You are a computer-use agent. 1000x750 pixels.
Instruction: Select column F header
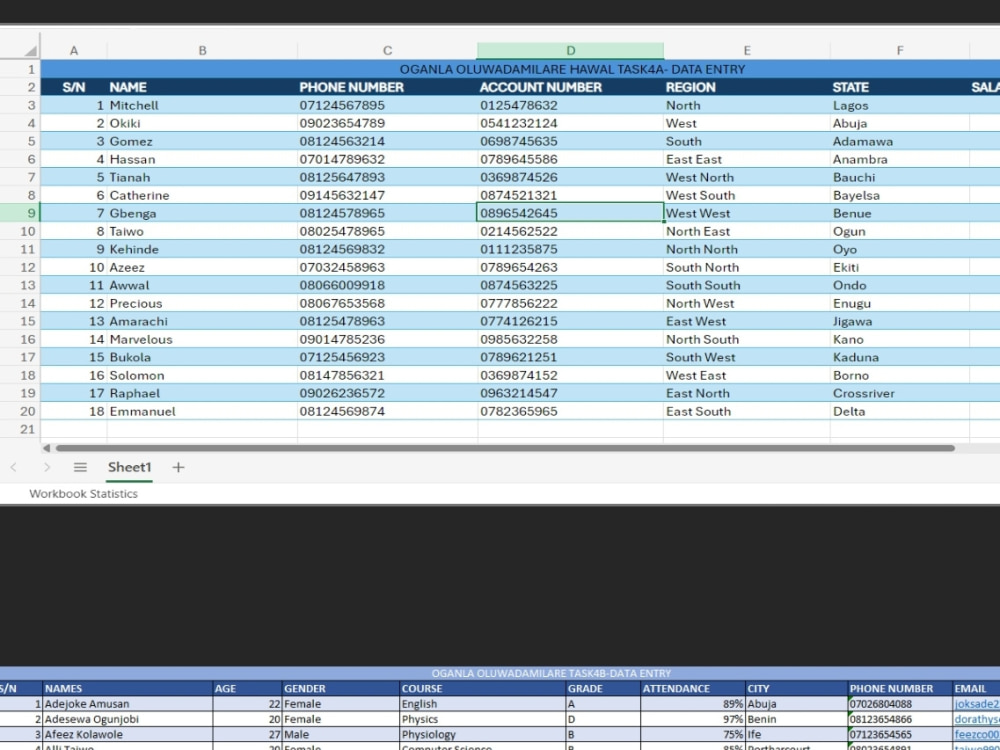(900, 51)
